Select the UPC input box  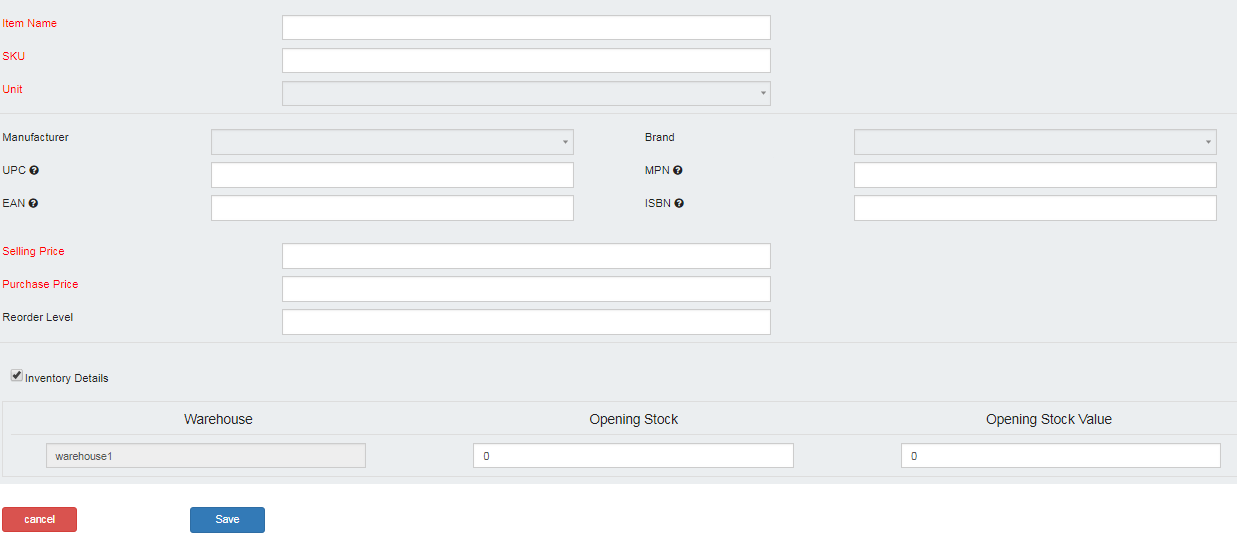tap(392, 175)
